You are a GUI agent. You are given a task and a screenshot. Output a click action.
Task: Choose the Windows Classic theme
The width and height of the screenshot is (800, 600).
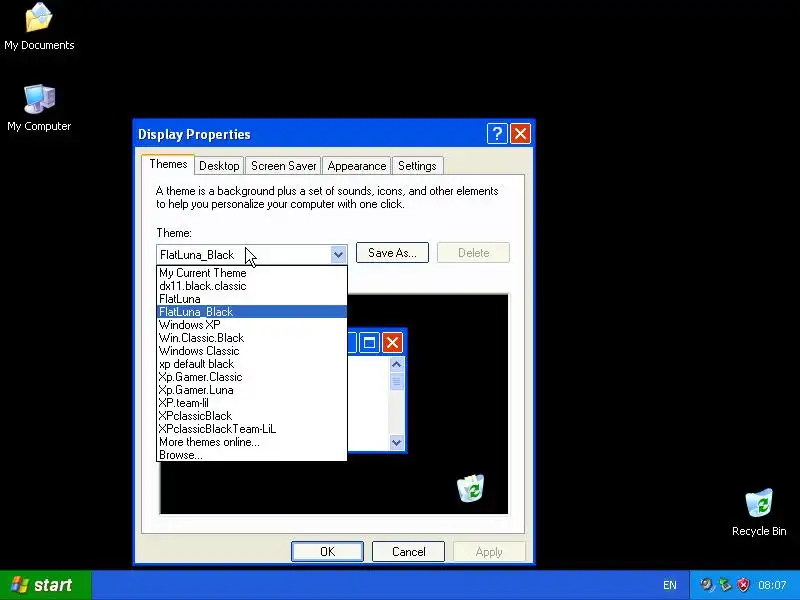point(252,351)
